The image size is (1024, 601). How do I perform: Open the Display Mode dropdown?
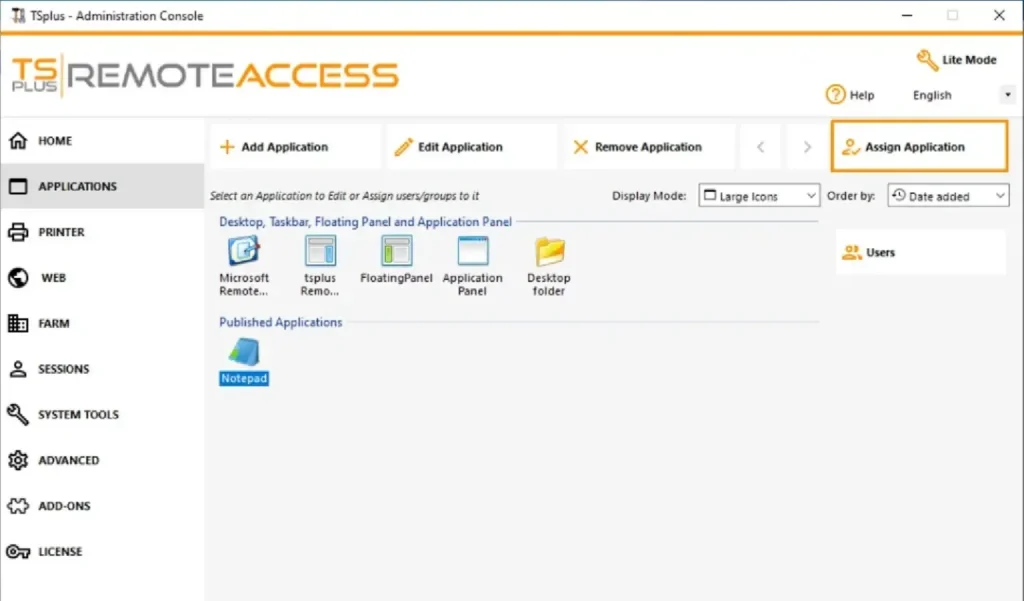759,196
